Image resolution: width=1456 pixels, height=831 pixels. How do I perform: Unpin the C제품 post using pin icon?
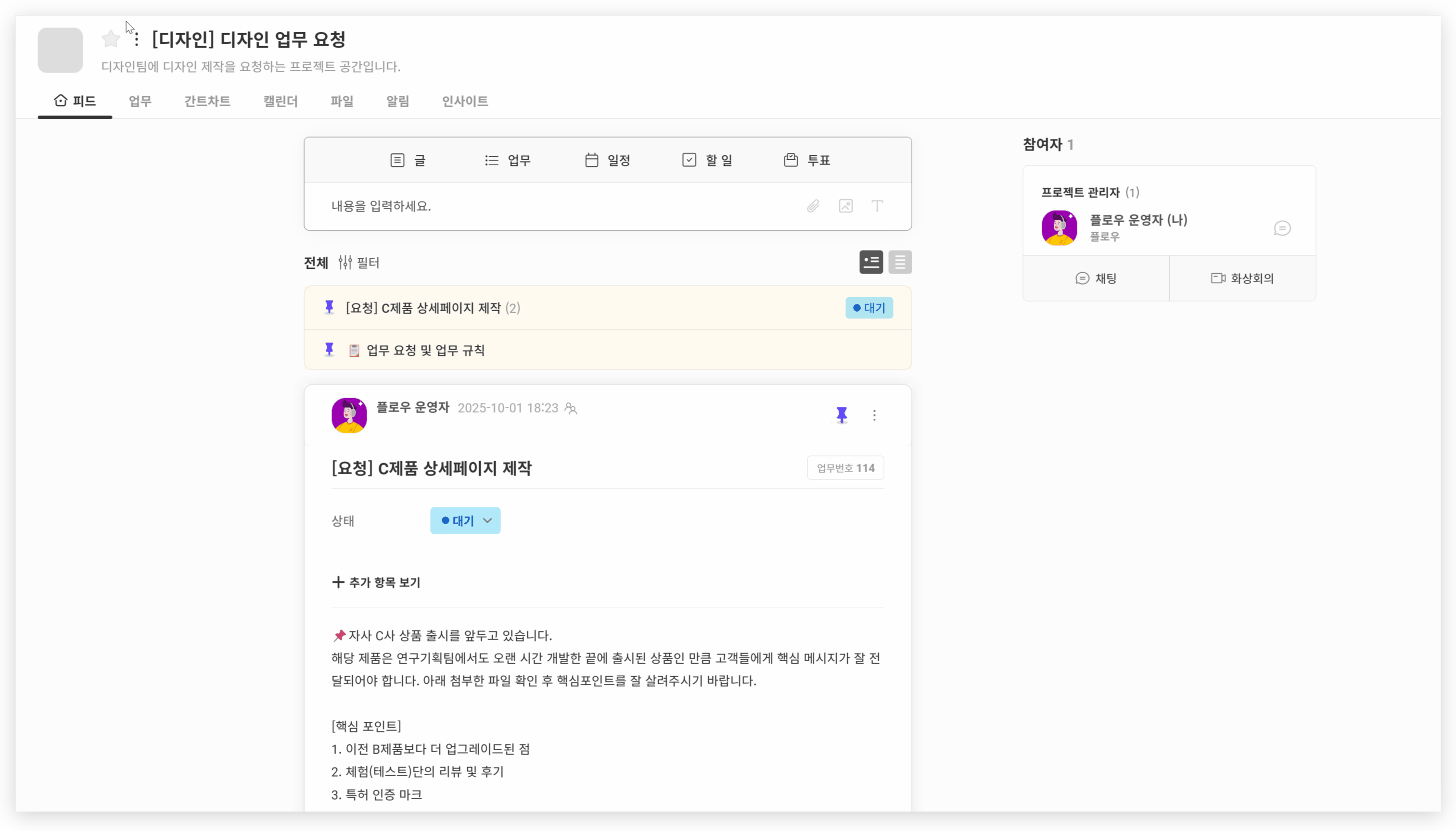841,415
